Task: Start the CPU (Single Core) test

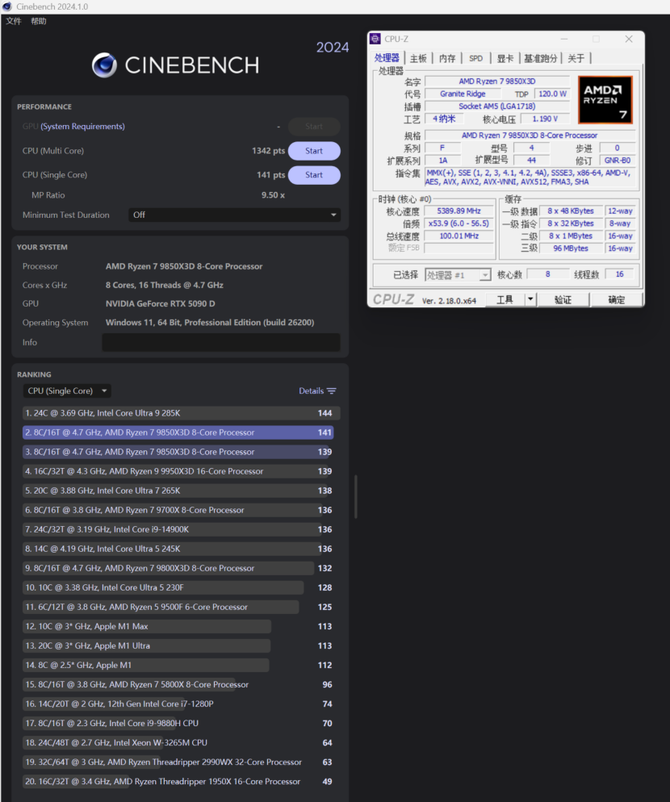Action: [314, 175]
